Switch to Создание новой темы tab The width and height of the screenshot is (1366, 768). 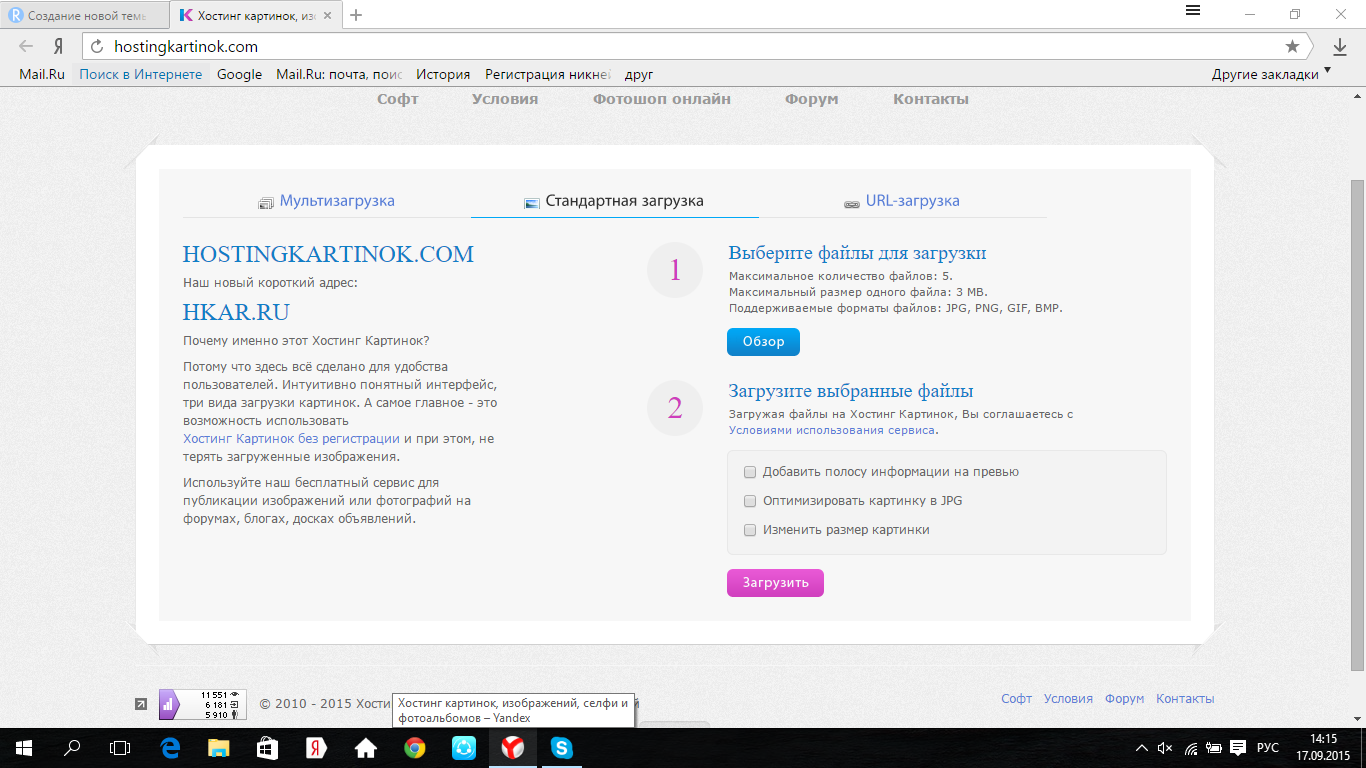[85, 15]
